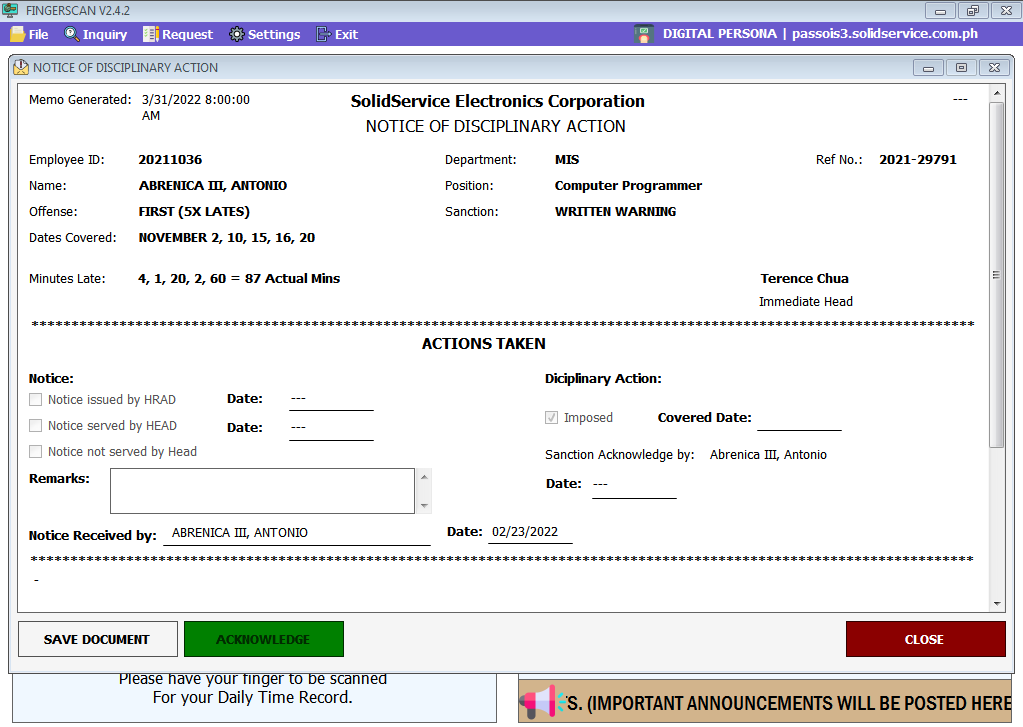The width and height of the screenshot is (1023, 727).
Task: Click the green ACKNOWLEDGE button
Action: point(264,639)
